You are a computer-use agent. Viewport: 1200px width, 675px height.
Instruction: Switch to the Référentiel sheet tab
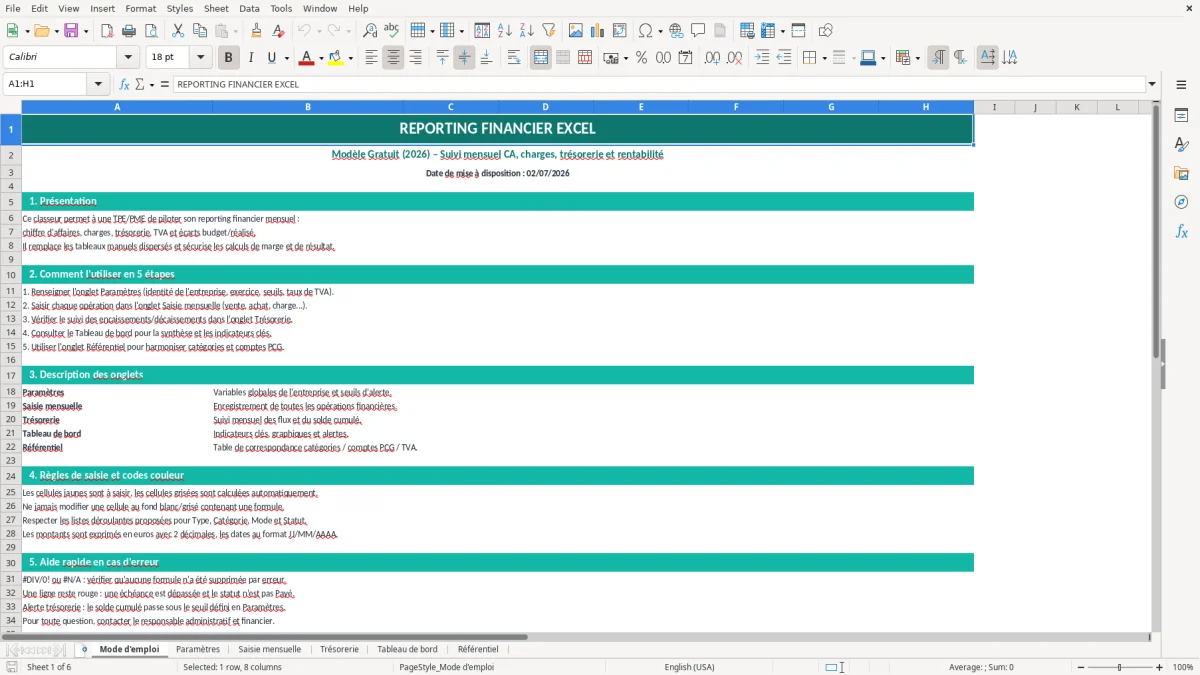pos(478,649)
